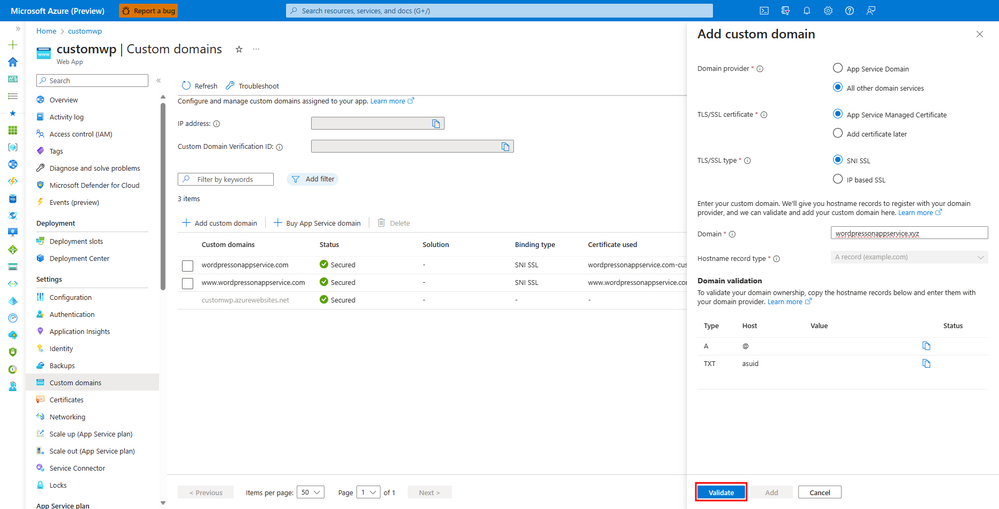The image size is (999, 509).
Task: Click the Learn more link under Domain validation
Action: 789,302
